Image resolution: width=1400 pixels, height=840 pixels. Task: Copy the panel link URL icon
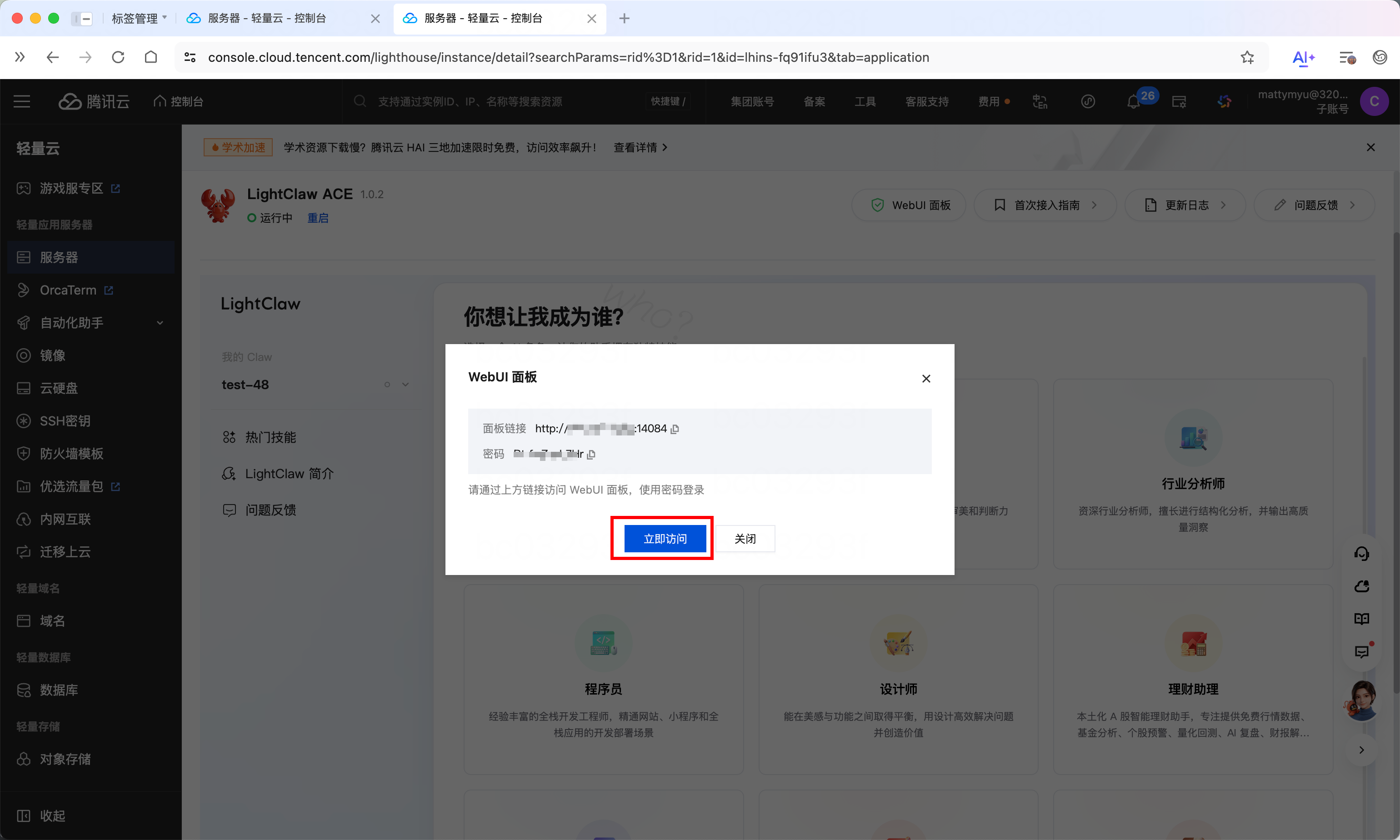675,429
